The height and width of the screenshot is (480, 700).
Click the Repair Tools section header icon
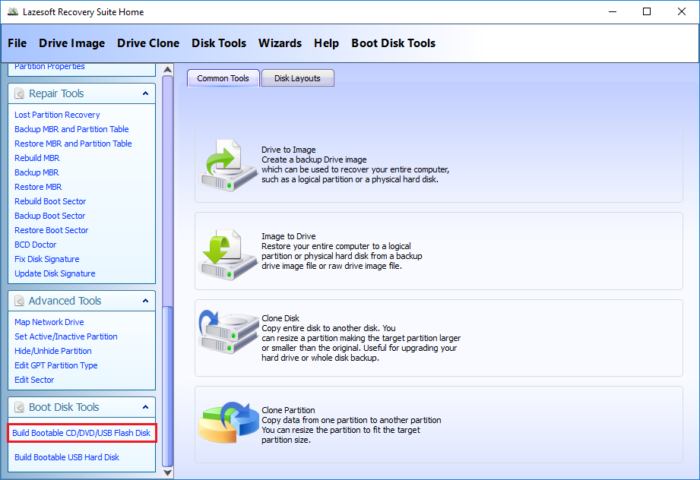click(x=19, y=94)
